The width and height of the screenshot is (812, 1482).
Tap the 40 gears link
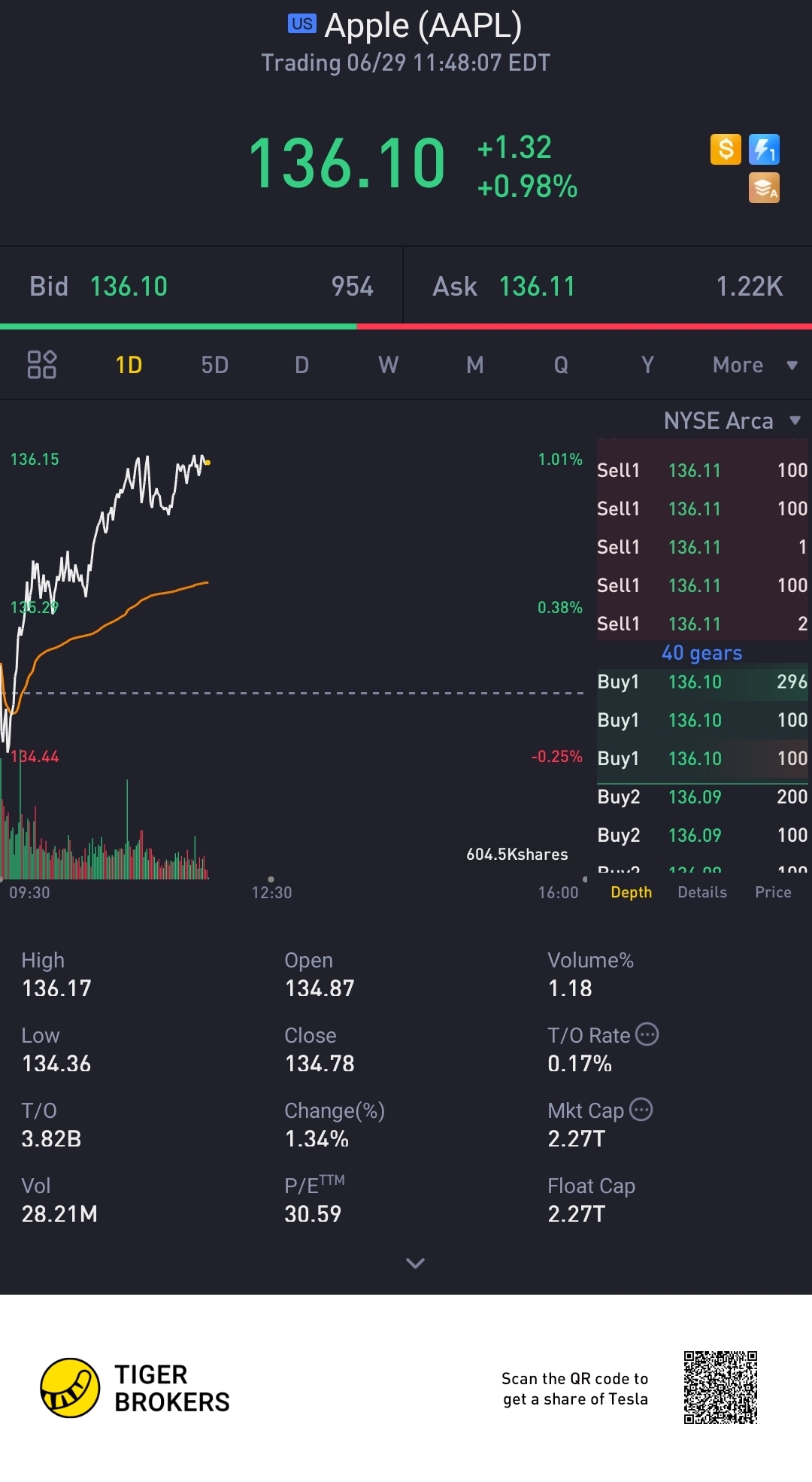(701, 652)
